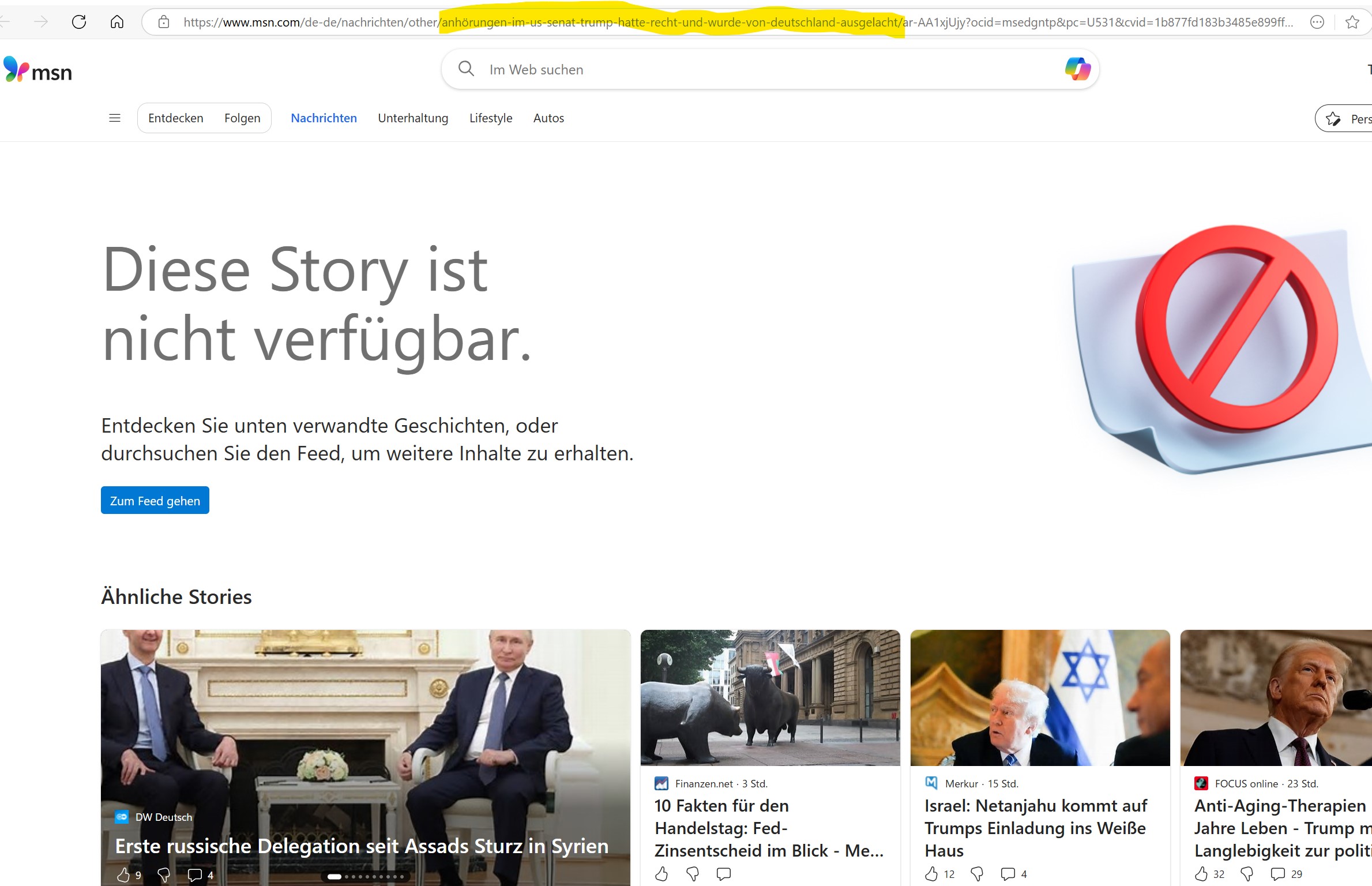Open the Entdecken tab
The width and height of the screenshot is (1372, 886).
click(x=176, y=118)
